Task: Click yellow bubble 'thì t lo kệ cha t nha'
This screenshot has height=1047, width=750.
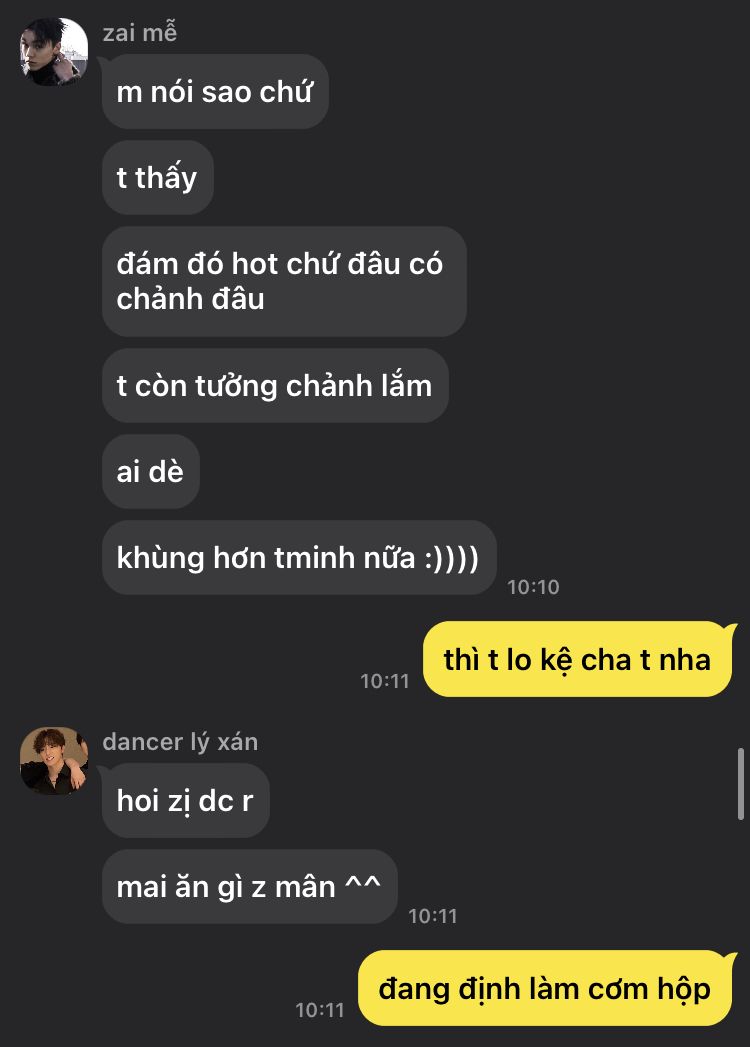Action: 578,659
